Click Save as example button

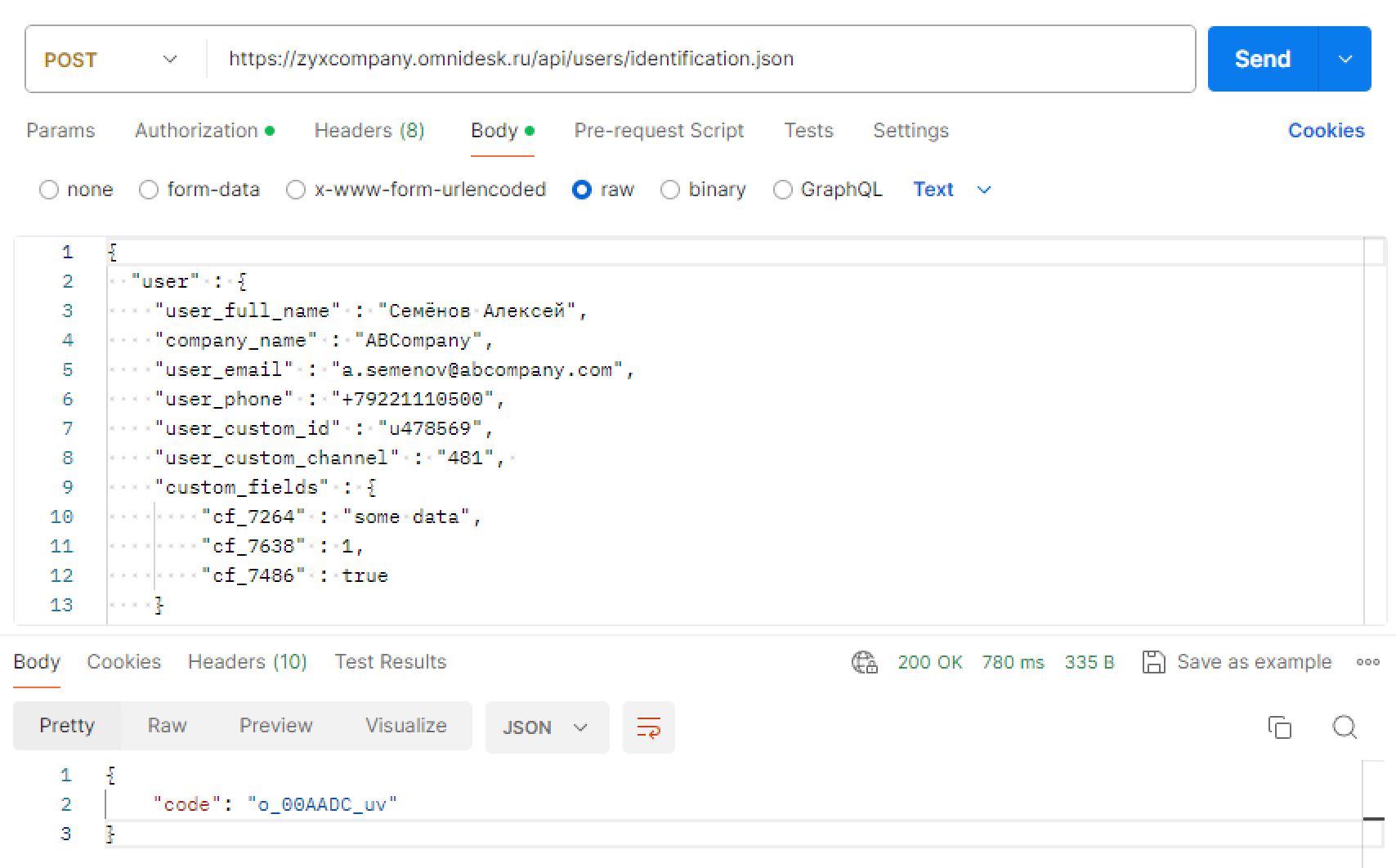tap(1237, 662)
